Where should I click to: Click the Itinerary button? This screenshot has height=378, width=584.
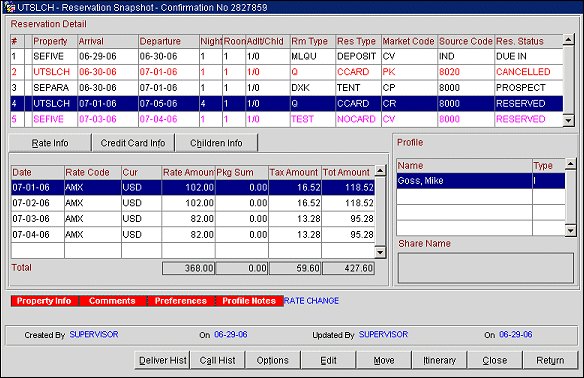[439, 360]
